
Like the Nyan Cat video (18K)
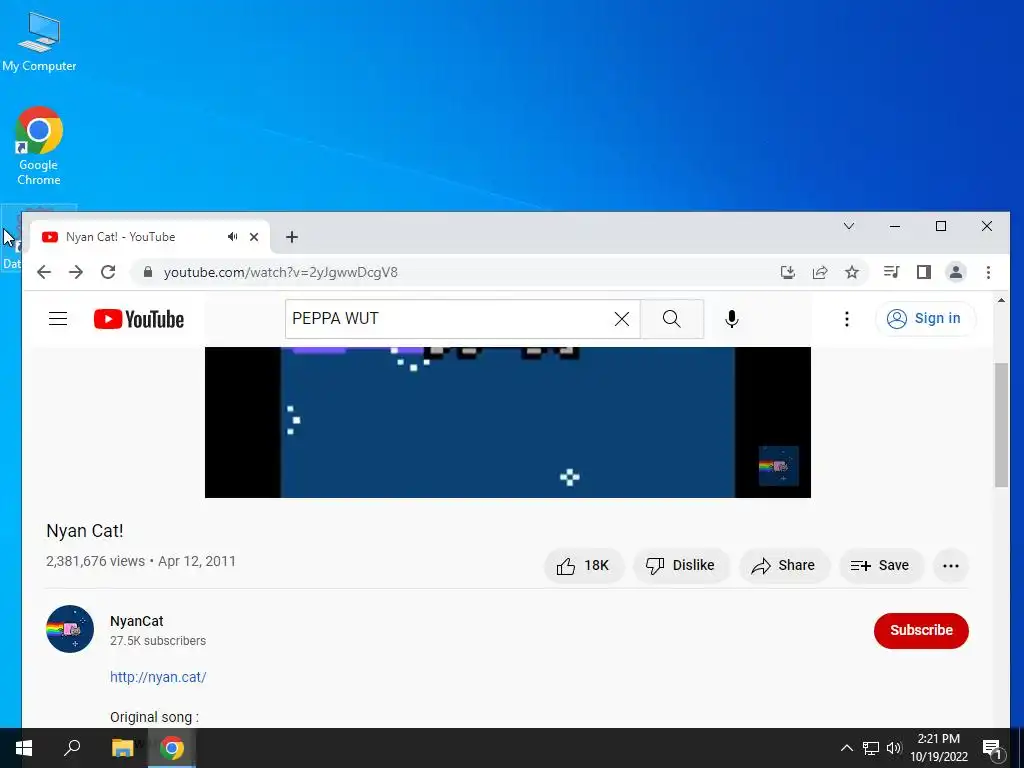click(583, 566)
